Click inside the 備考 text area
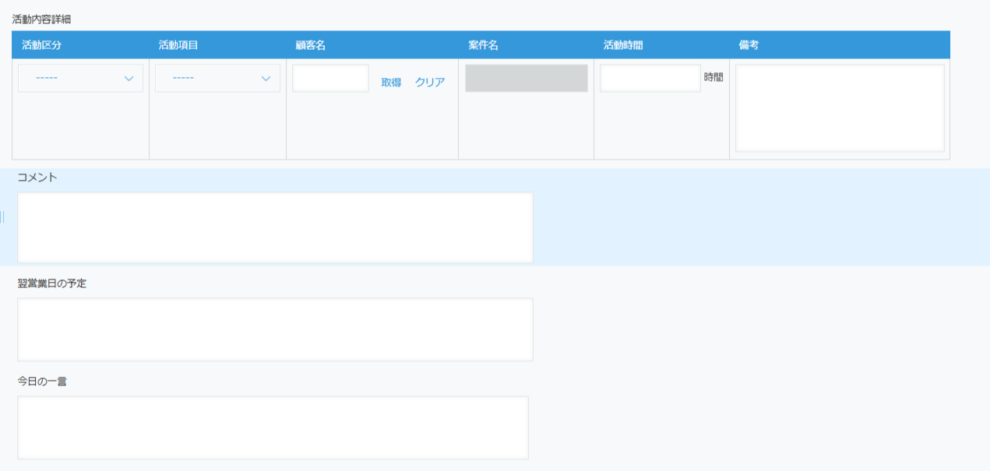Image resolution: width=990 pixels, height=471 pixels. tap(839, 108)
